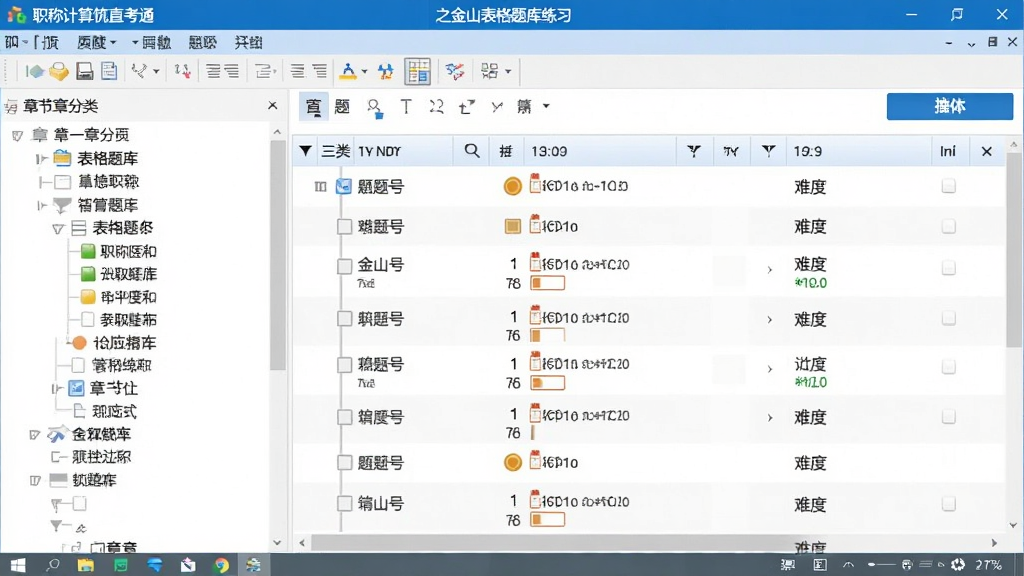Open the Windows Start menu

point(18,565)
